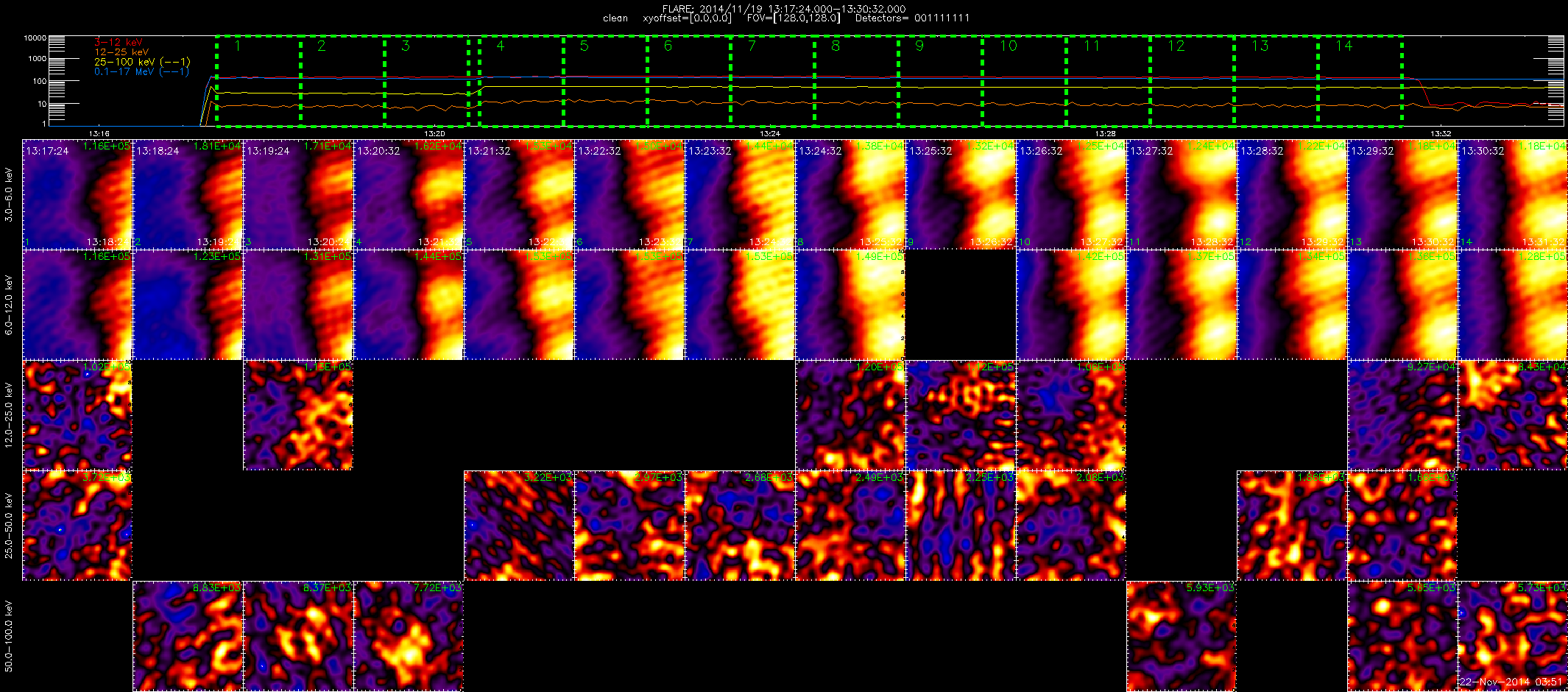
Task: Click the 12.0-25.0 keV row label
Action: click(x=9, y=415)
